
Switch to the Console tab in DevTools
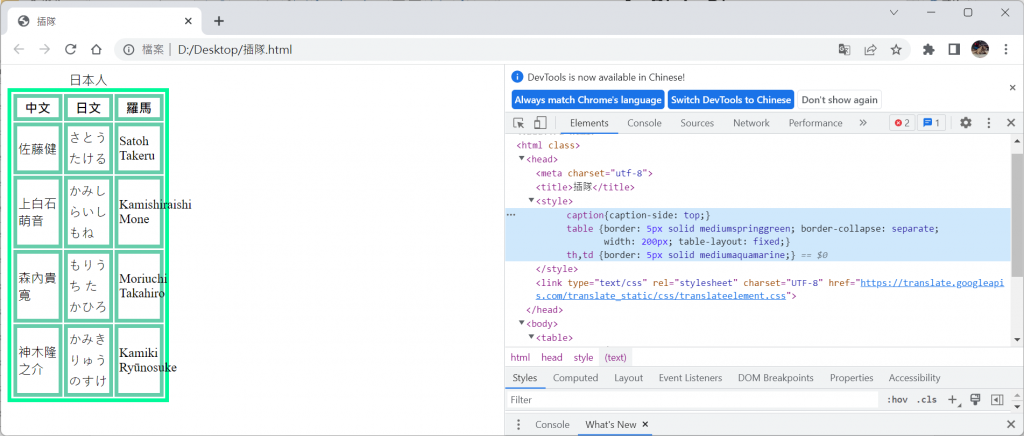[x=645, y=123]
